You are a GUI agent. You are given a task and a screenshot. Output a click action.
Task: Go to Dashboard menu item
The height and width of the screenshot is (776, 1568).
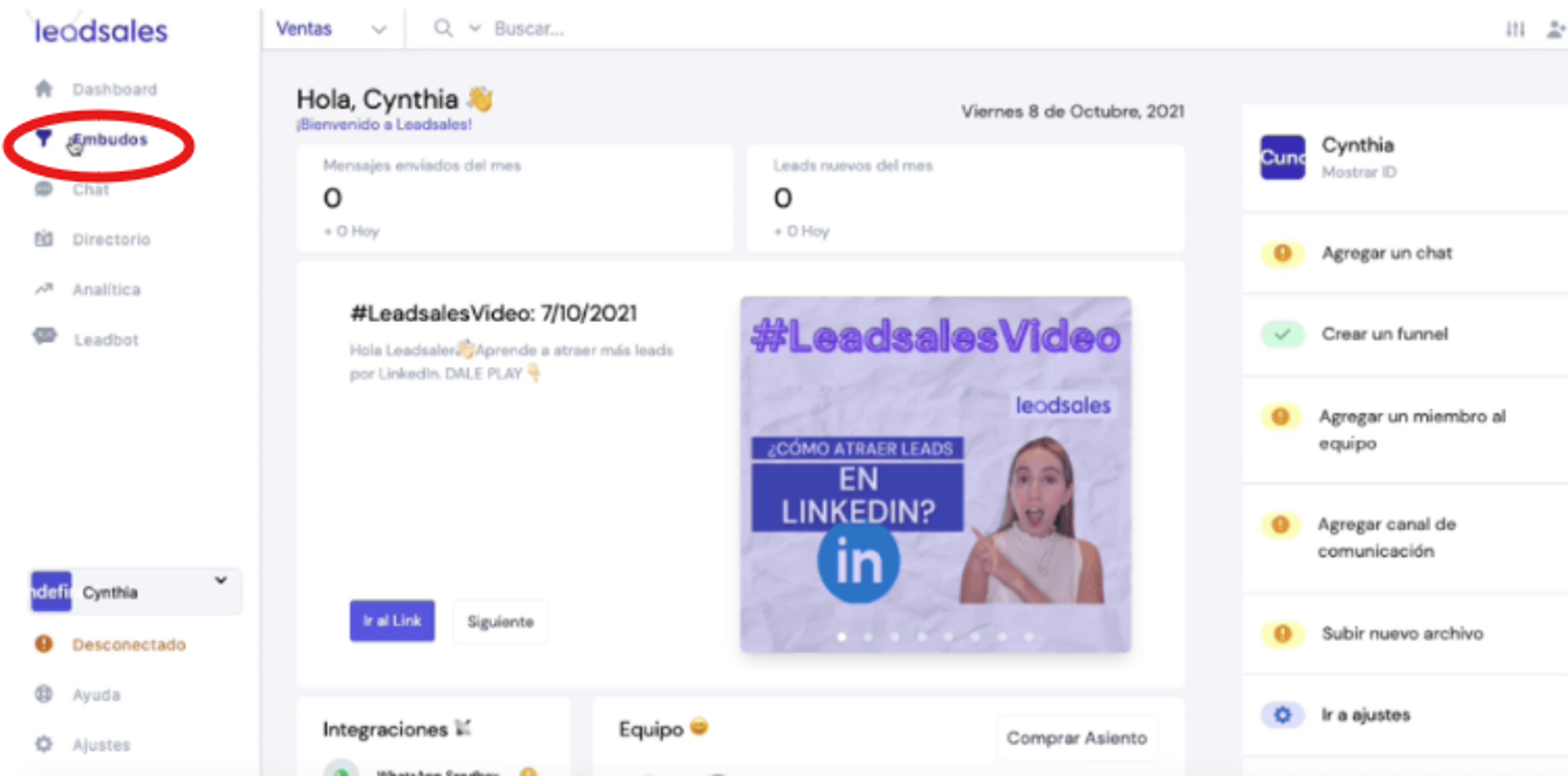[114, 89]
